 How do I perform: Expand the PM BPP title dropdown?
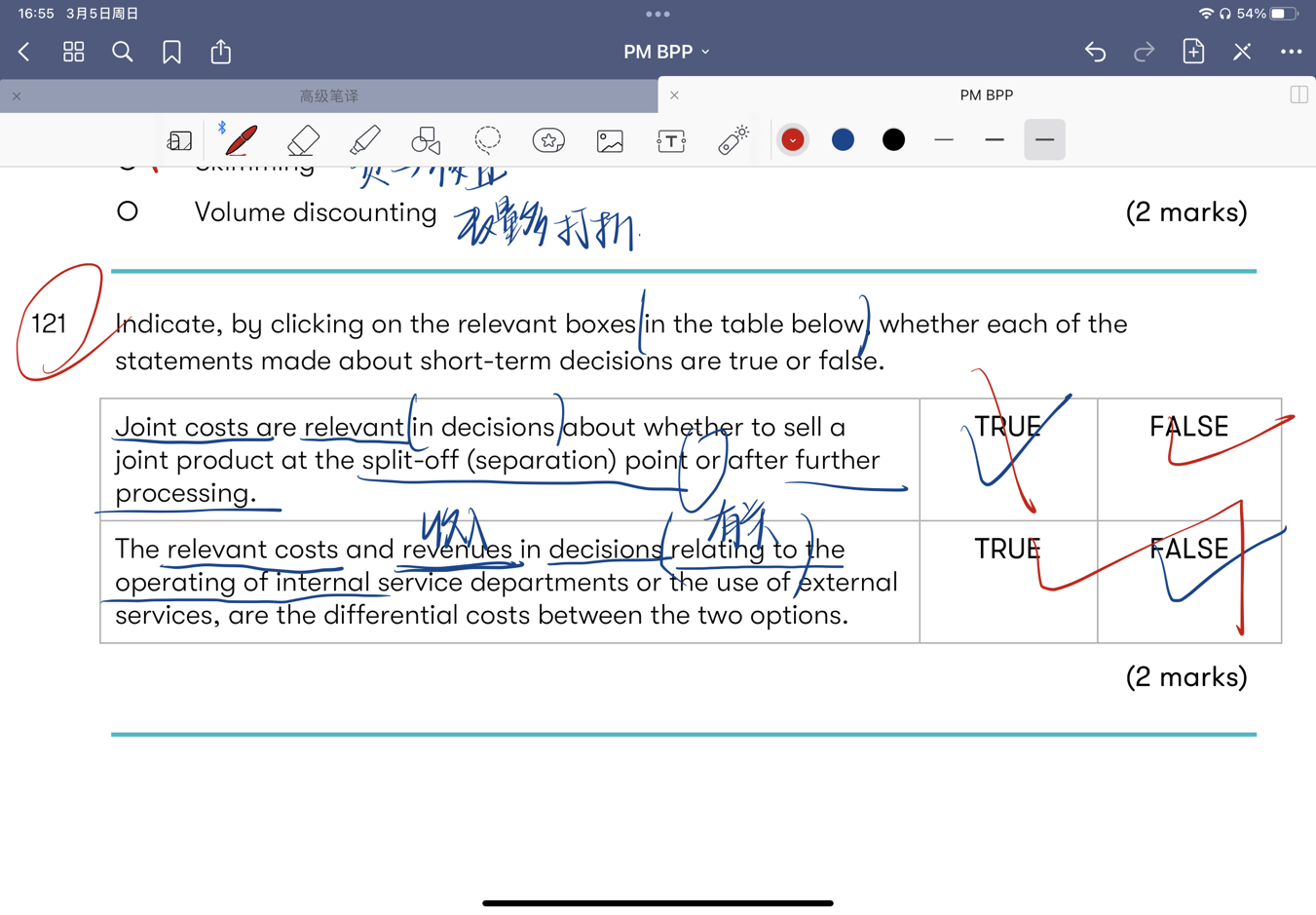(x=666, y=52)
